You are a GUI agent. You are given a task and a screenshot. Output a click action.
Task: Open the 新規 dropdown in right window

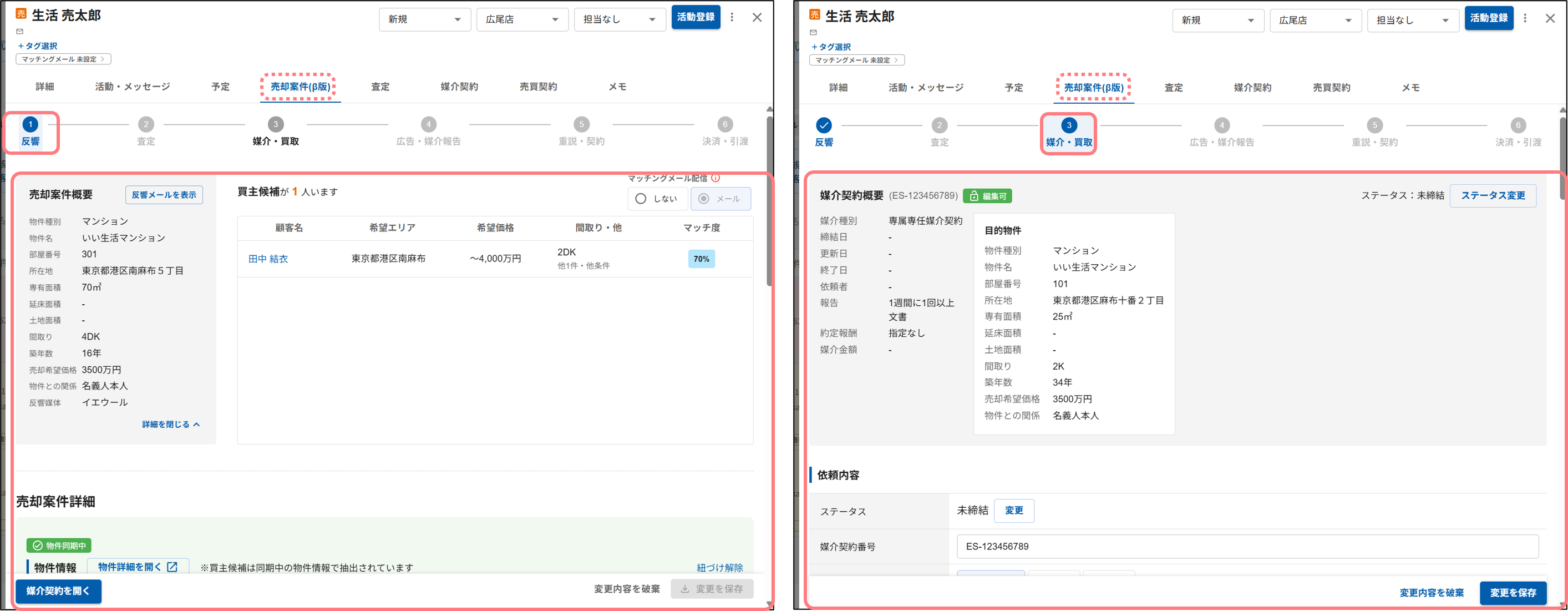tap(1218, 21)
